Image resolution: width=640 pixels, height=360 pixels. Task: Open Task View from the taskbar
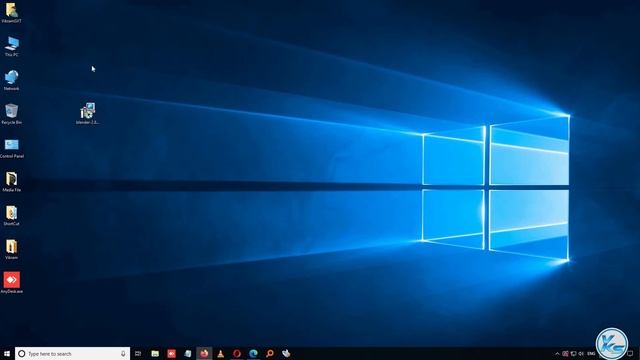coord(138,353)
